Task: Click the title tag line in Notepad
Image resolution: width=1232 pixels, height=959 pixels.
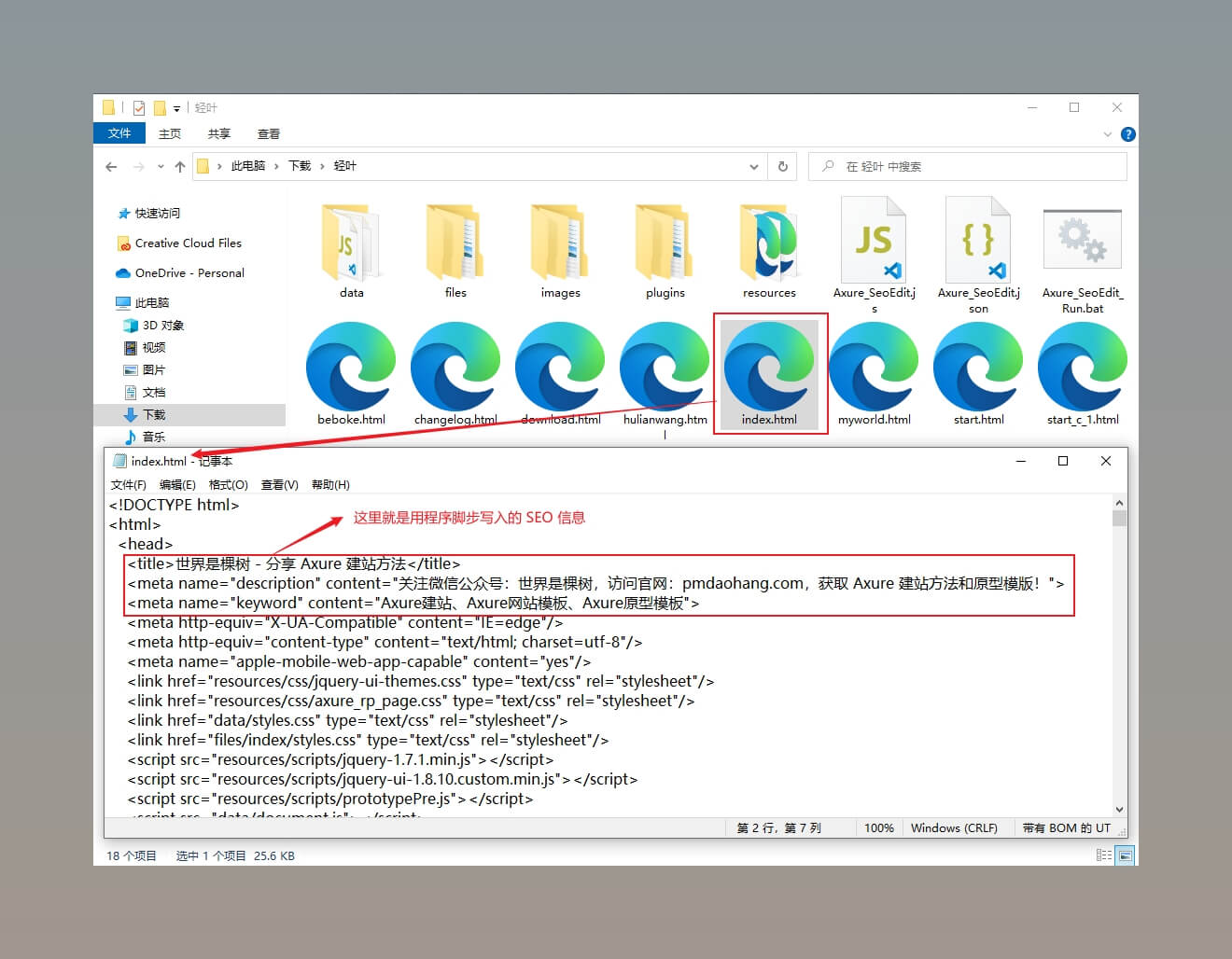Action: coord(294,563)
